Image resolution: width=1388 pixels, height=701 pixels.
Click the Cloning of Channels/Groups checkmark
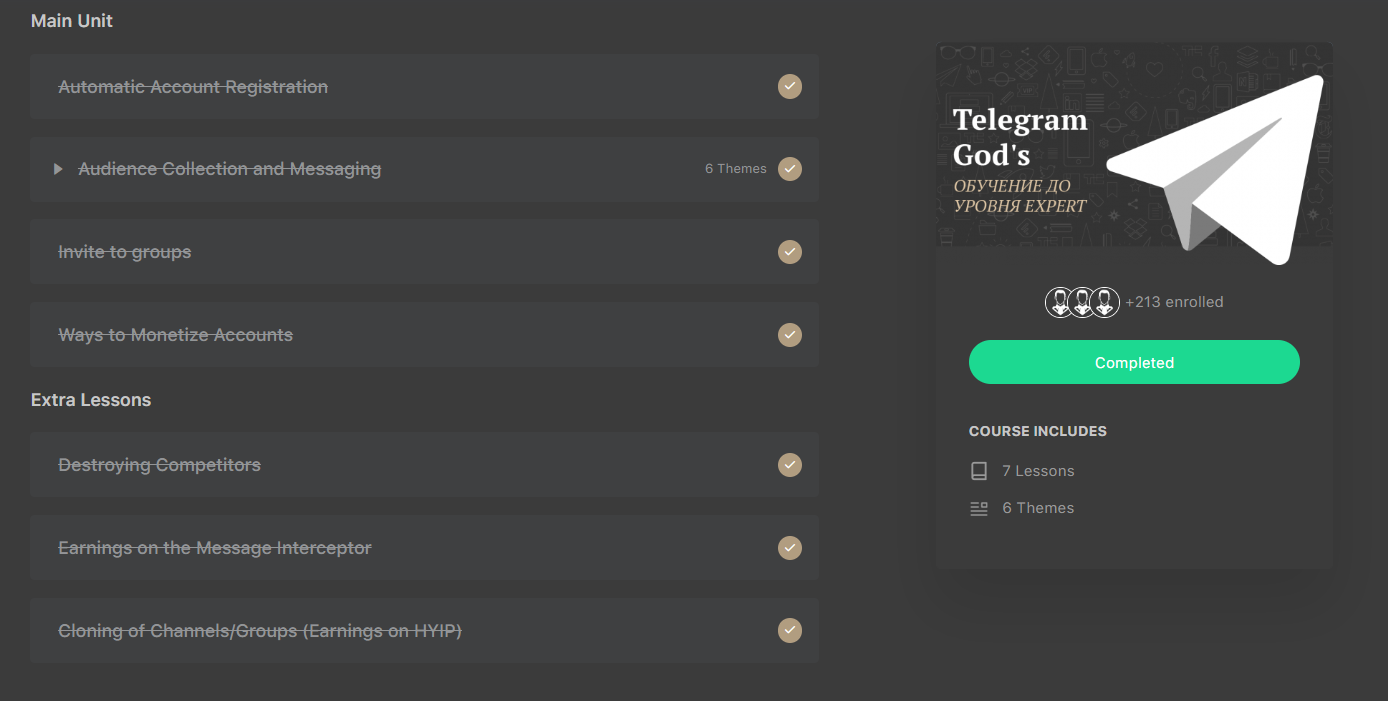pyautogui.click(x=790, y=631)
